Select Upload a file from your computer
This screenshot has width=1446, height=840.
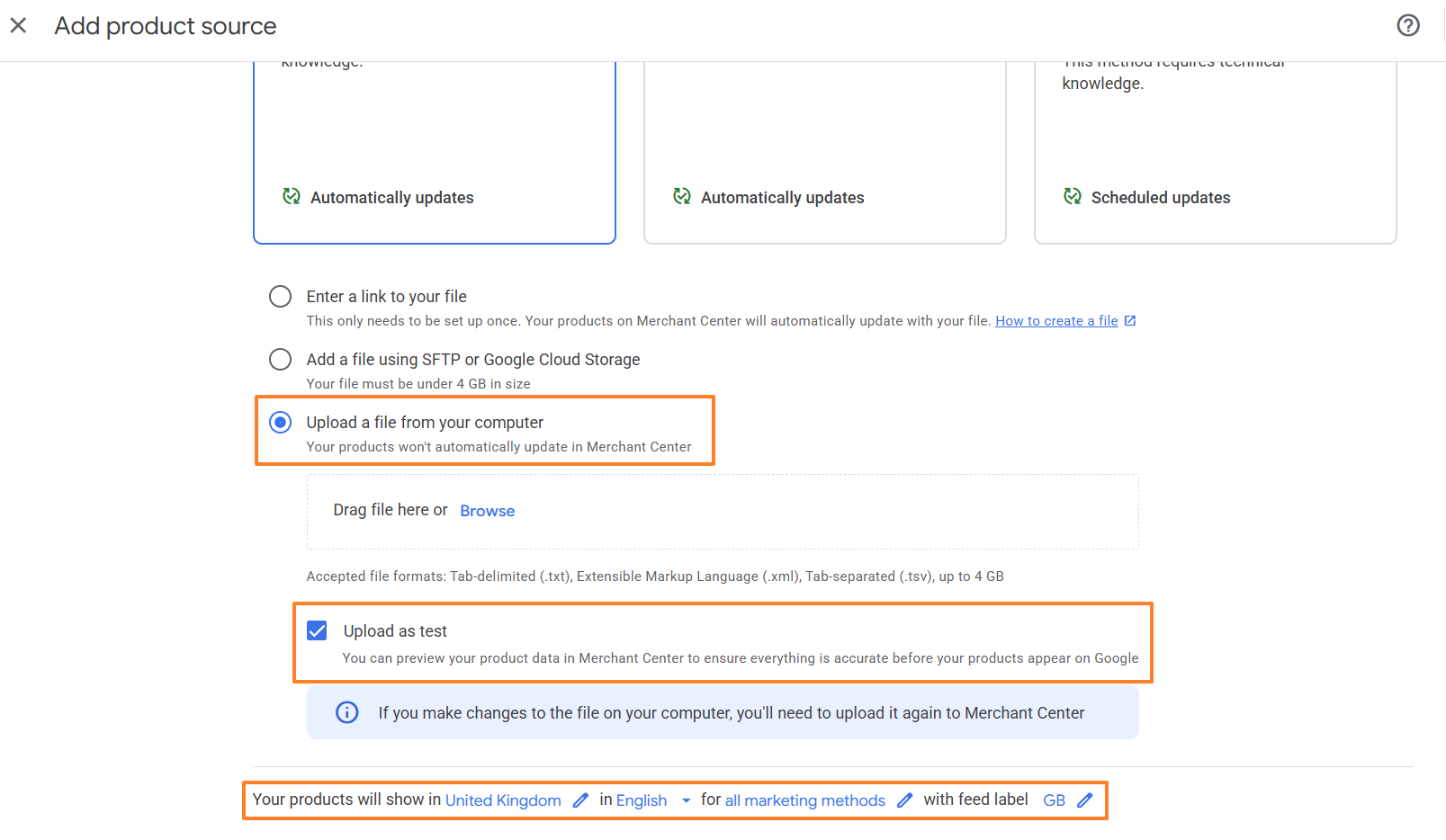click(x=281, y=423)
